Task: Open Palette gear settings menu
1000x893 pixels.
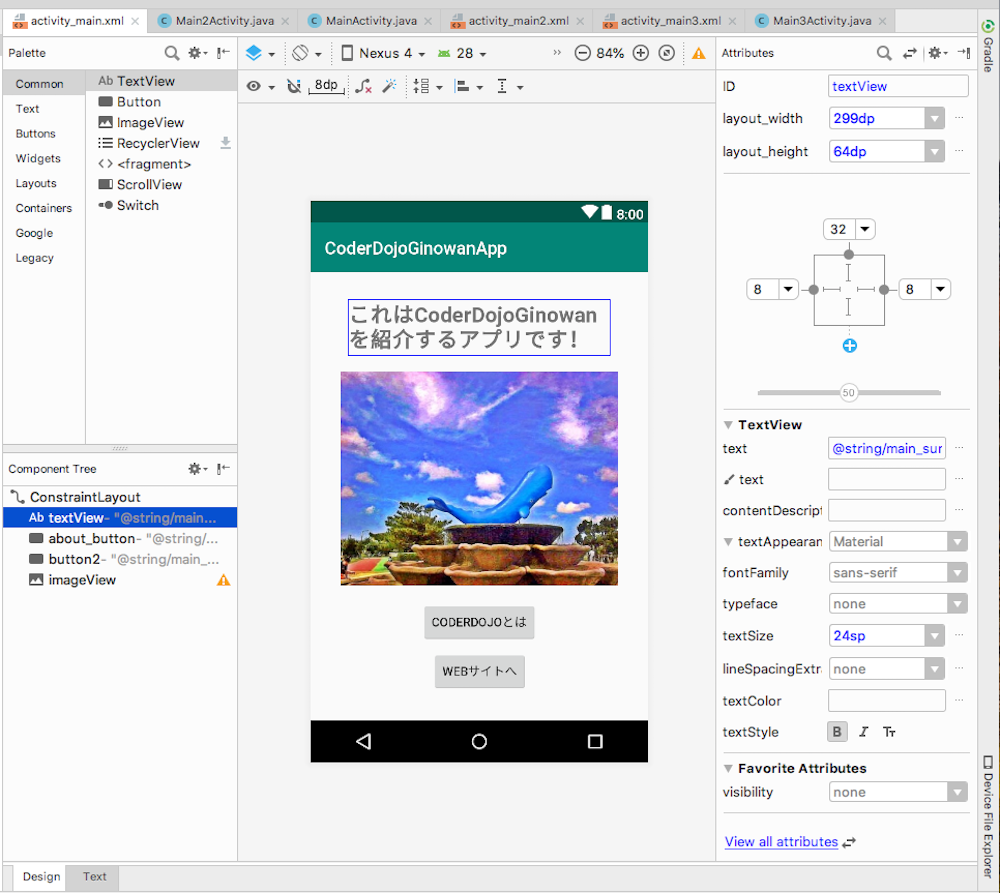Action: coord(197,53)
